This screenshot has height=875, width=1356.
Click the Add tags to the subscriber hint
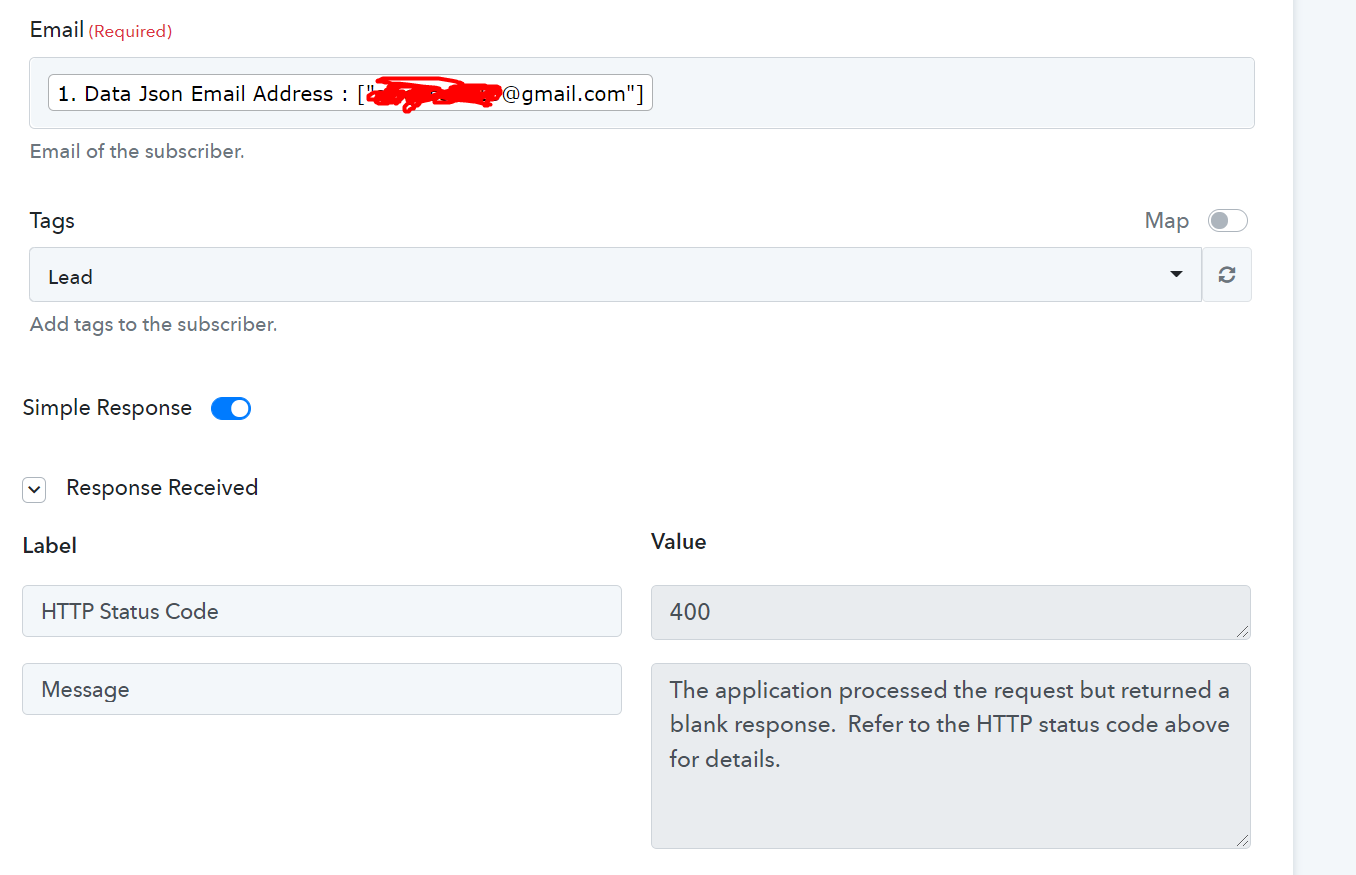tap(153, 325)
